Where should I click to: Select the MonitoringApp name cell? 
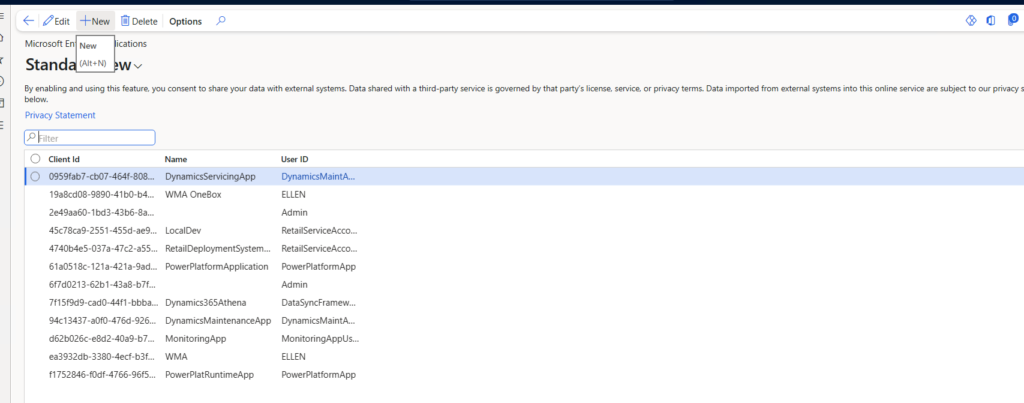tap(196, 339)
